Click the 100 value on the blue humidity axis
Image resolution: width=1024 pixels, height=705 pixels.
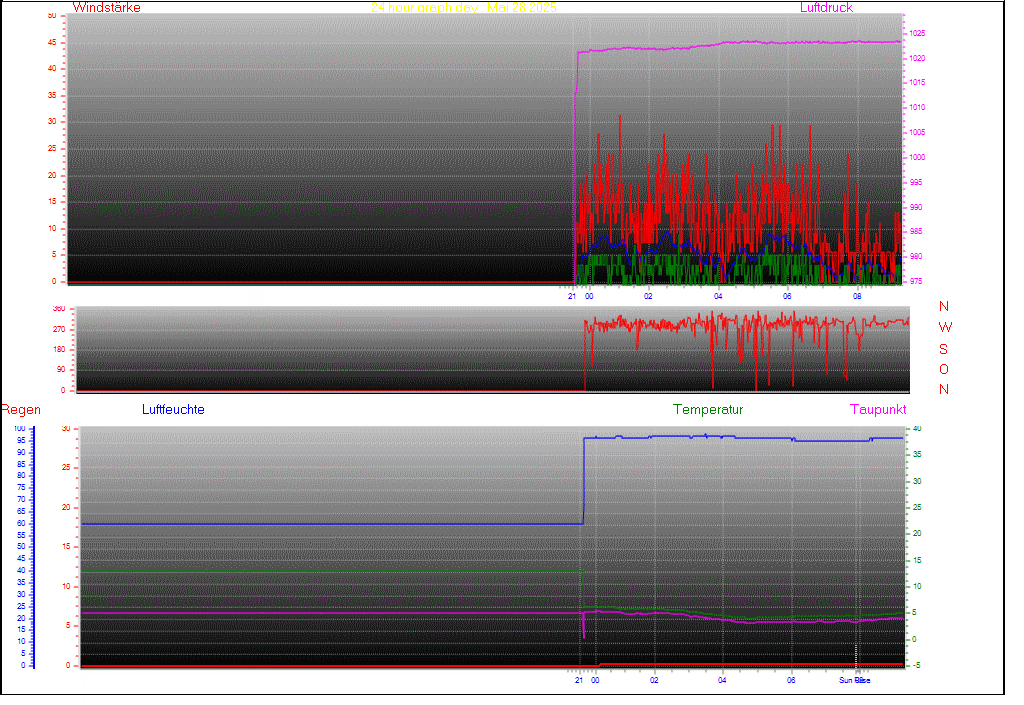coord(21,429)
